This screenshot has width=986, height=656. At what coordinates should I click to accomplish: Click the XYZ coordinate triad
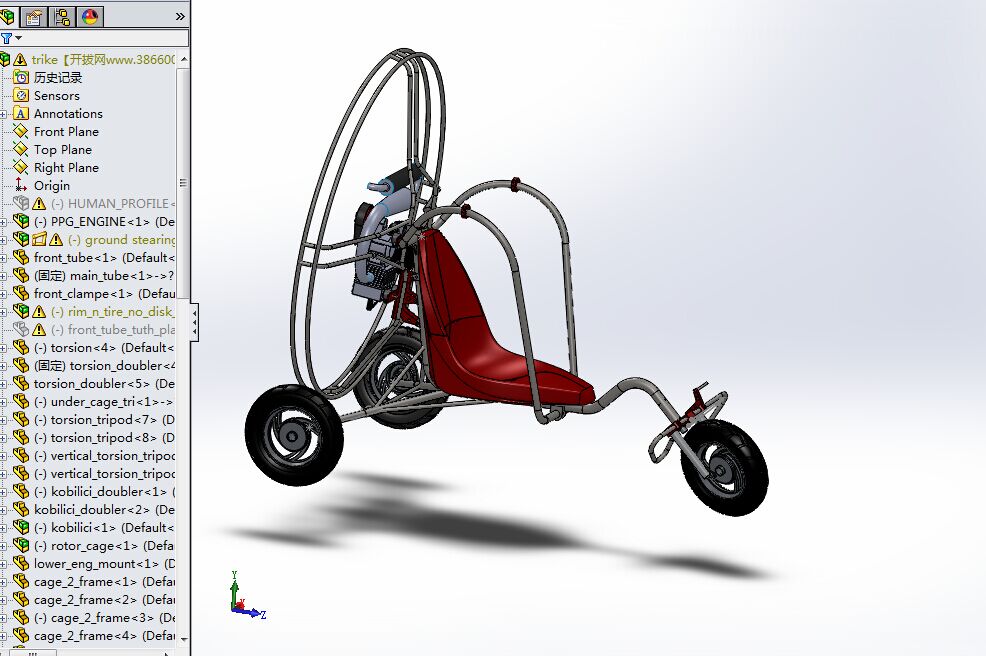click(246, 596)
